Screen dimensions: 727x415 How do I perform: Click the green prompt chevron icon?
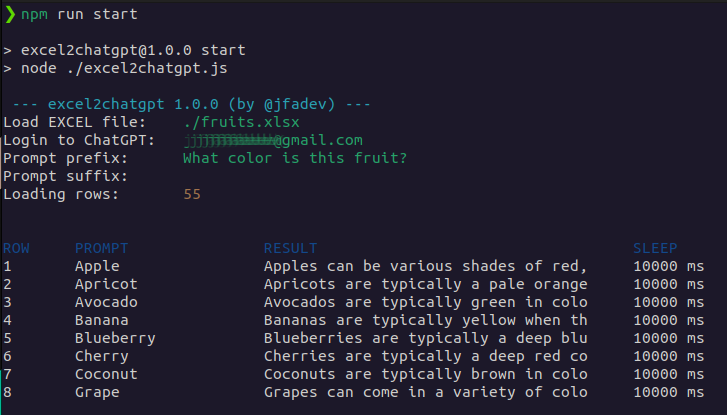pyautogui.click(x=10, y=14)
